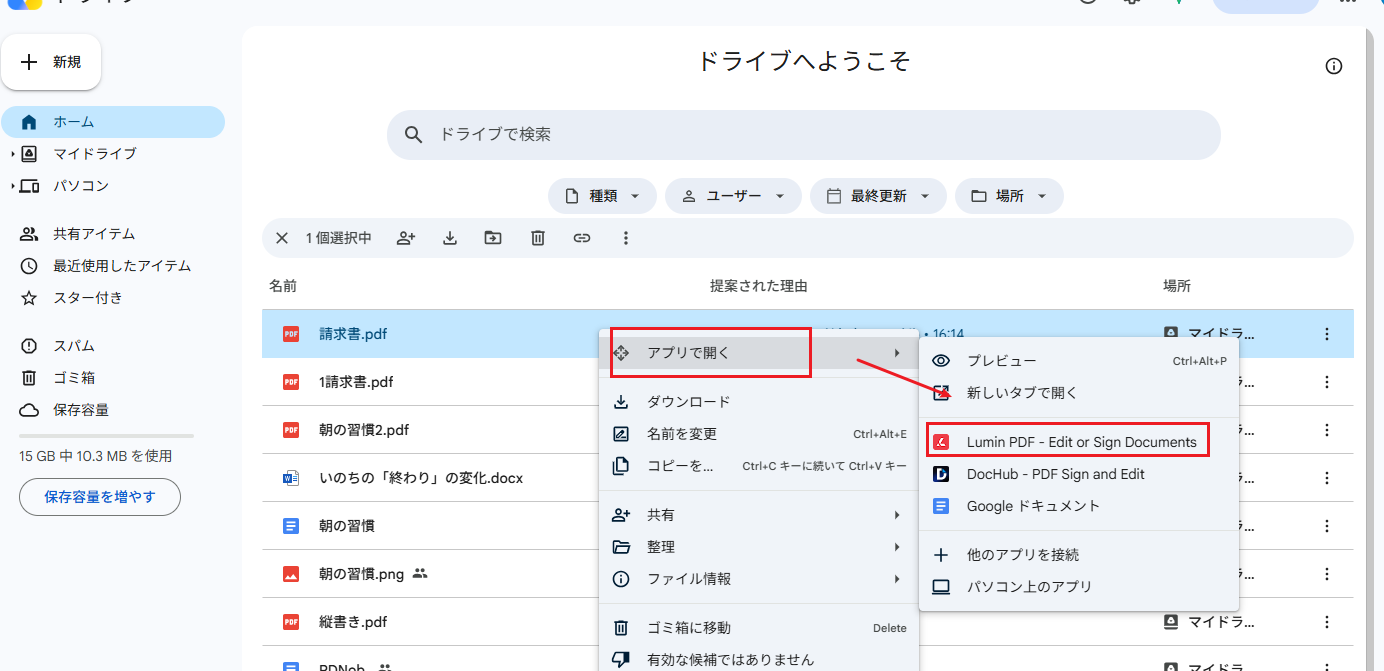Viewport: 1384px width, 671px height.
Task: Expand 共有 submenu in context menu
Action: [x=758, y=515]
